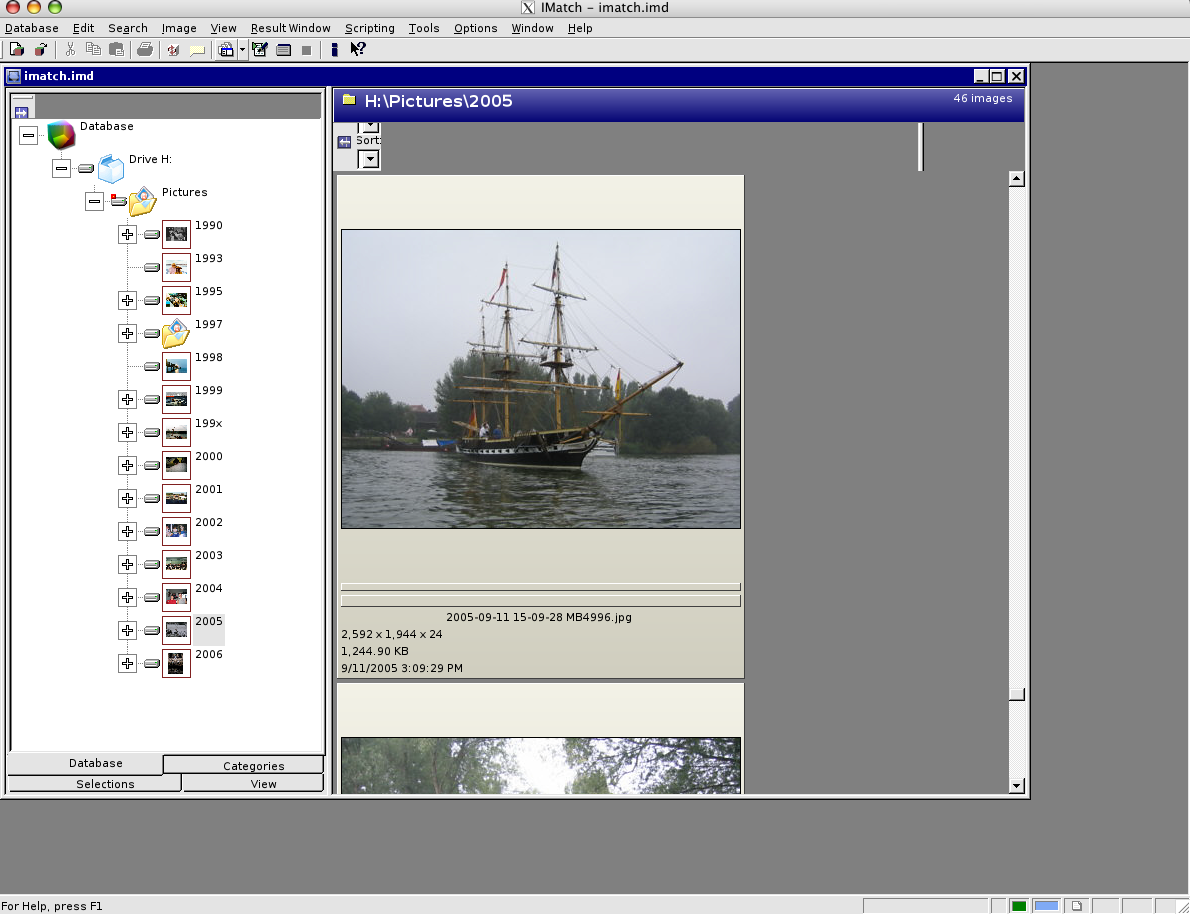1190x914 pixels.
Task: Click the Open Database cube icon
Action: tap(41, 49)
